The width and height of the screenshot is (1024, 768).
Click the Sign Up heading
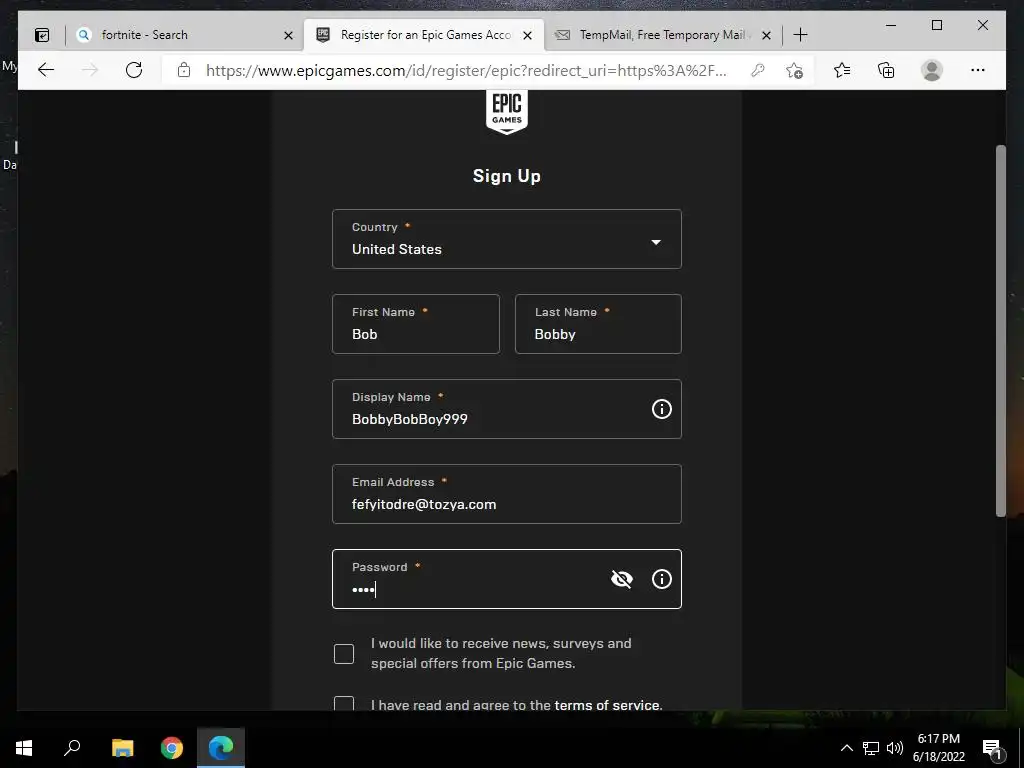pos(507,176)
